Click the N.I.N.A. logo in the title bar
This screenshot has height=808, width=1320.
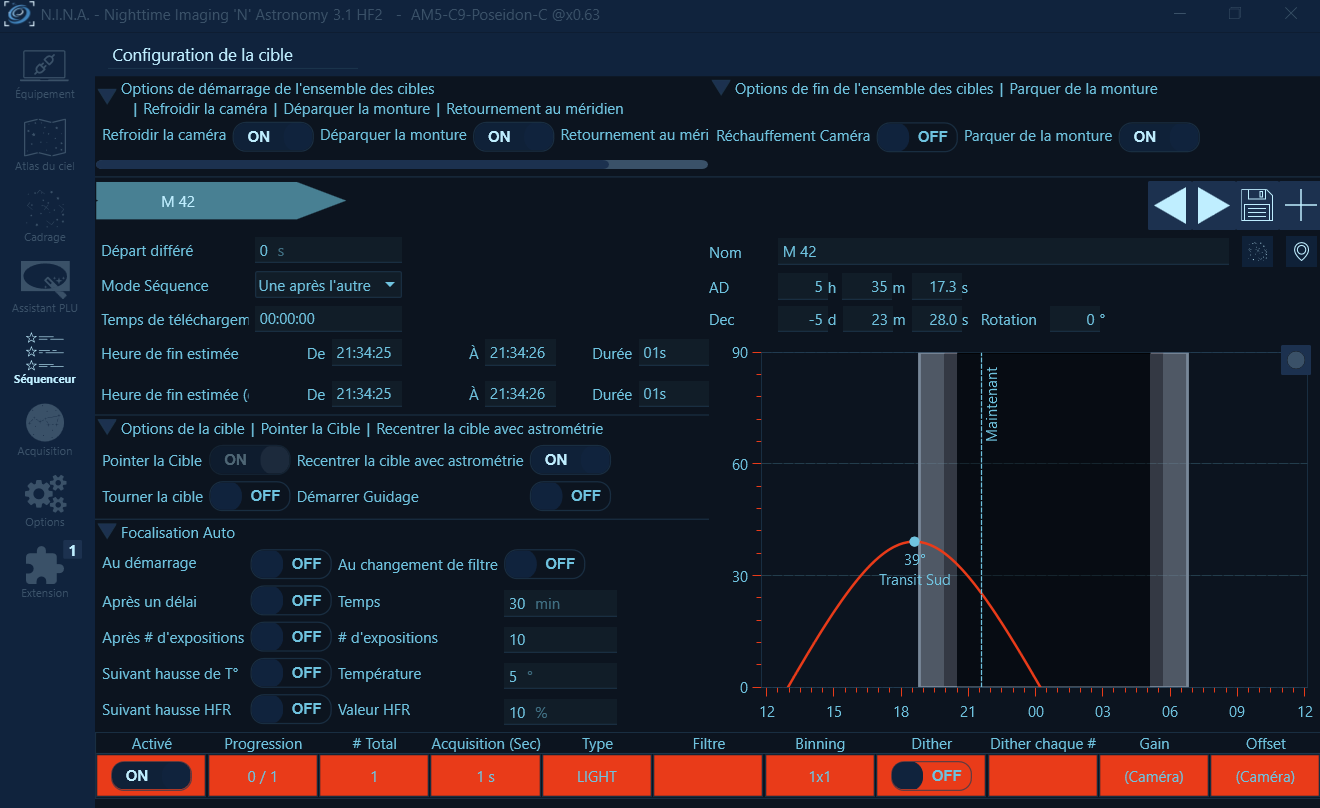20,14
